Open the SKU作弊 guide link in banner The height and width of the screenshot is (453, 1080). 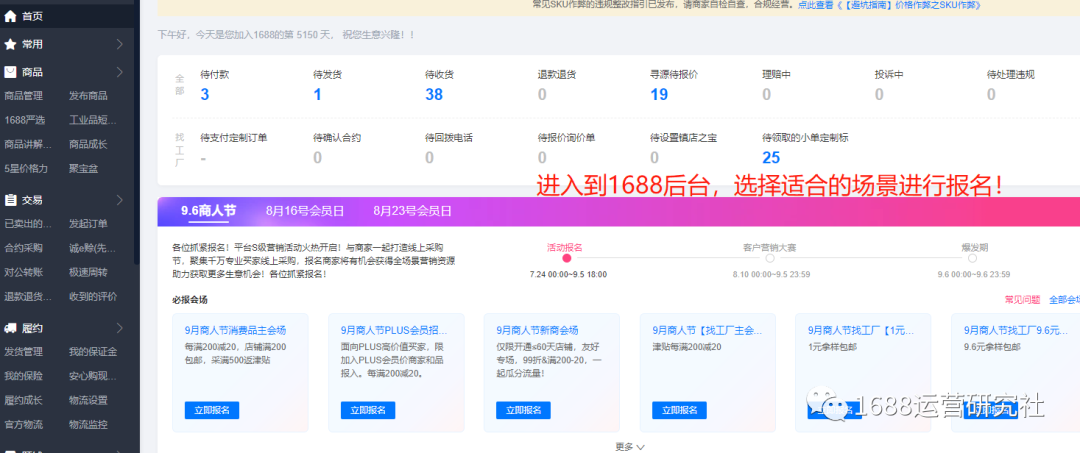click(890, 5)
